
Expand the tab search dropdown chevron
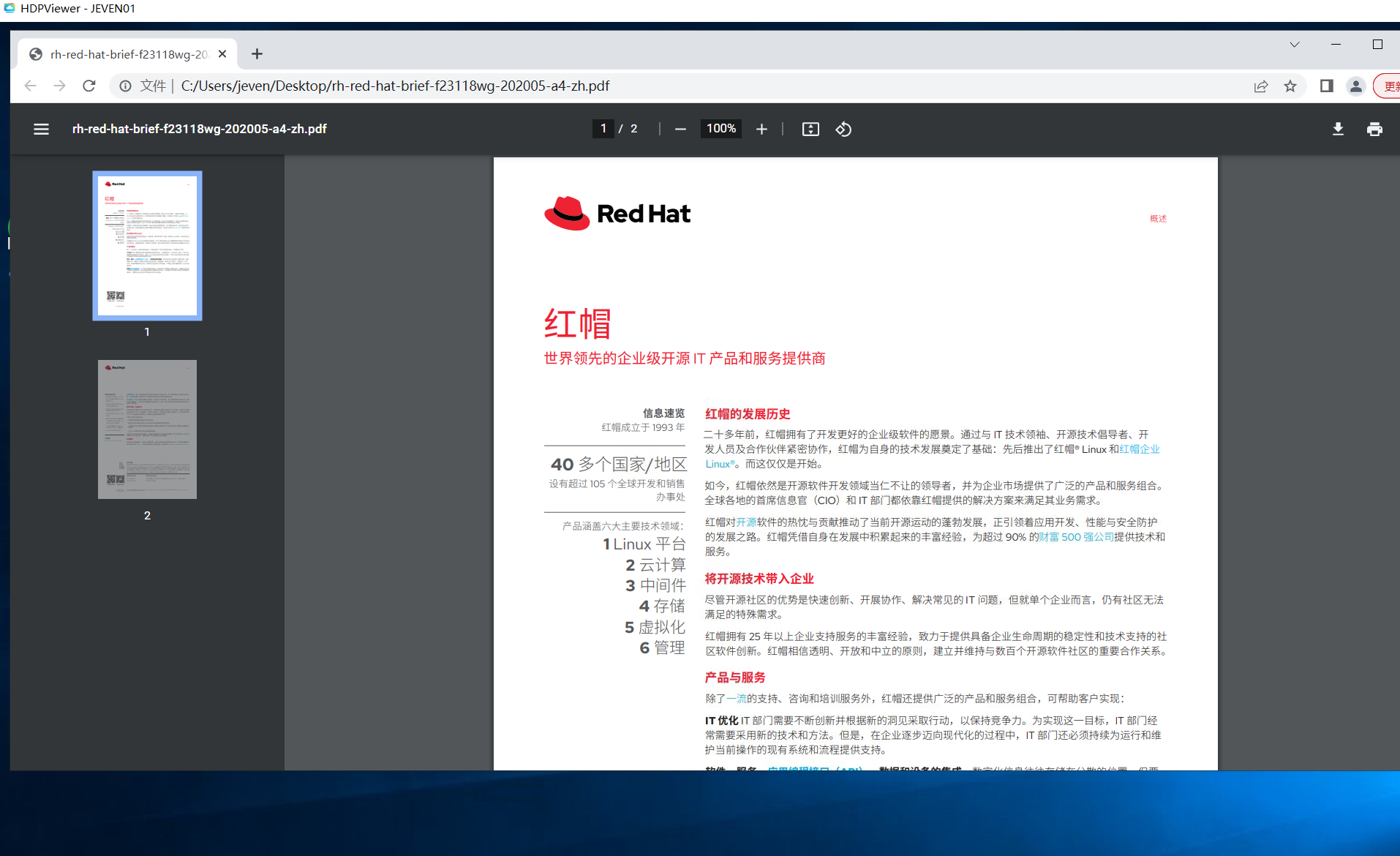[x=1294, y=44]
